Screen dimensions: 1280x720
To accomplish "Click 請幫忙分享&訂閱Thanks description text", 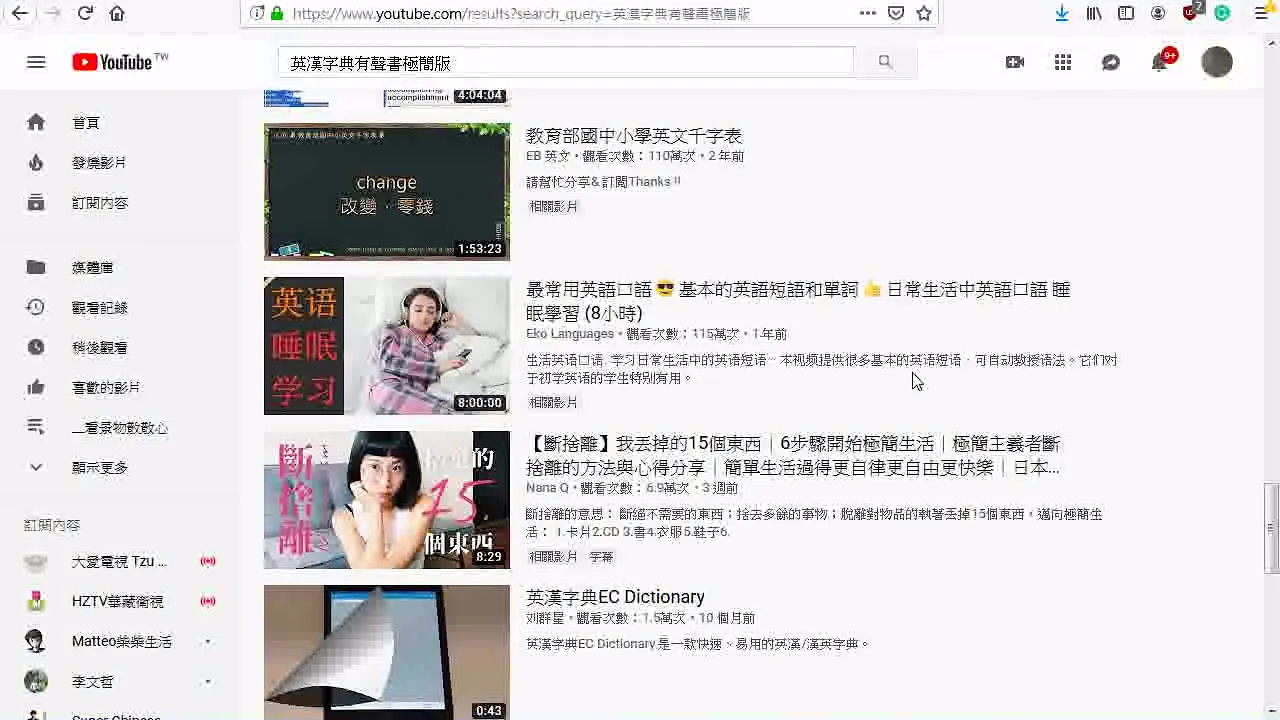I will point(603,182).
